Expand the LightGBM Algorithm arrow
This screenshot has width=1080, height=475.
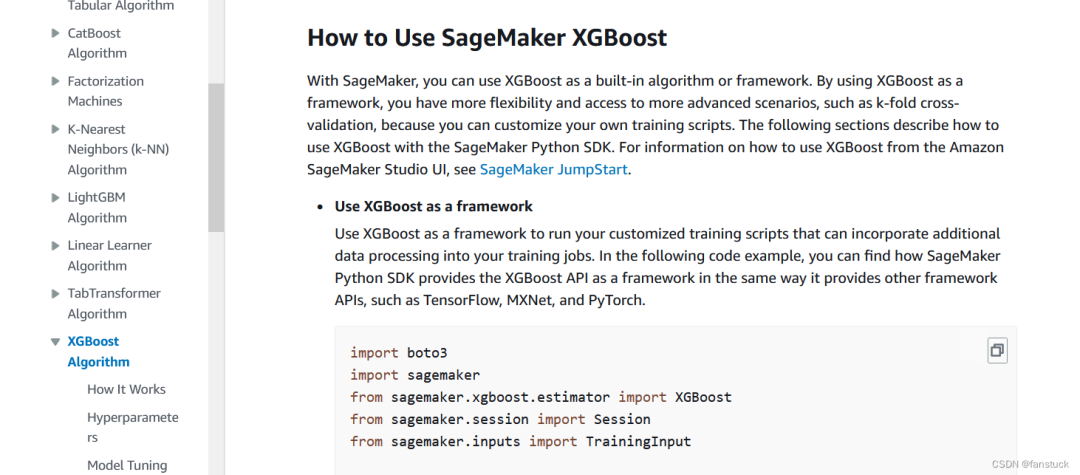tap(56, 197)
